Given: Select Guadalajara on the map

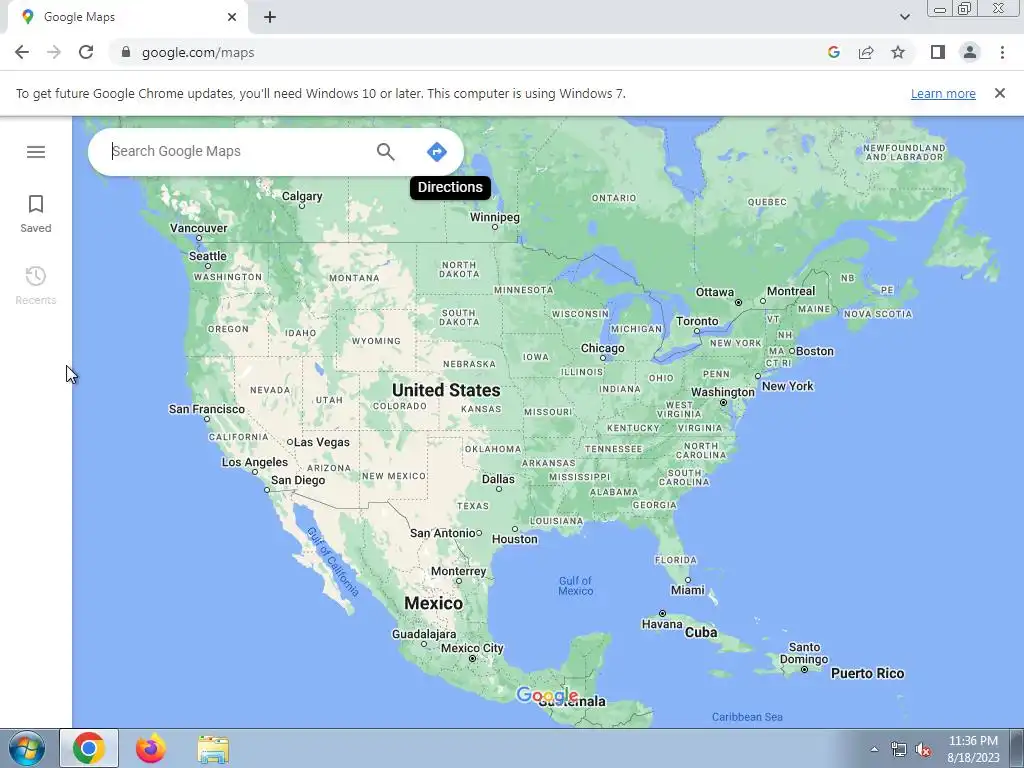Looking at the screenshot, I should pos(424,633).
